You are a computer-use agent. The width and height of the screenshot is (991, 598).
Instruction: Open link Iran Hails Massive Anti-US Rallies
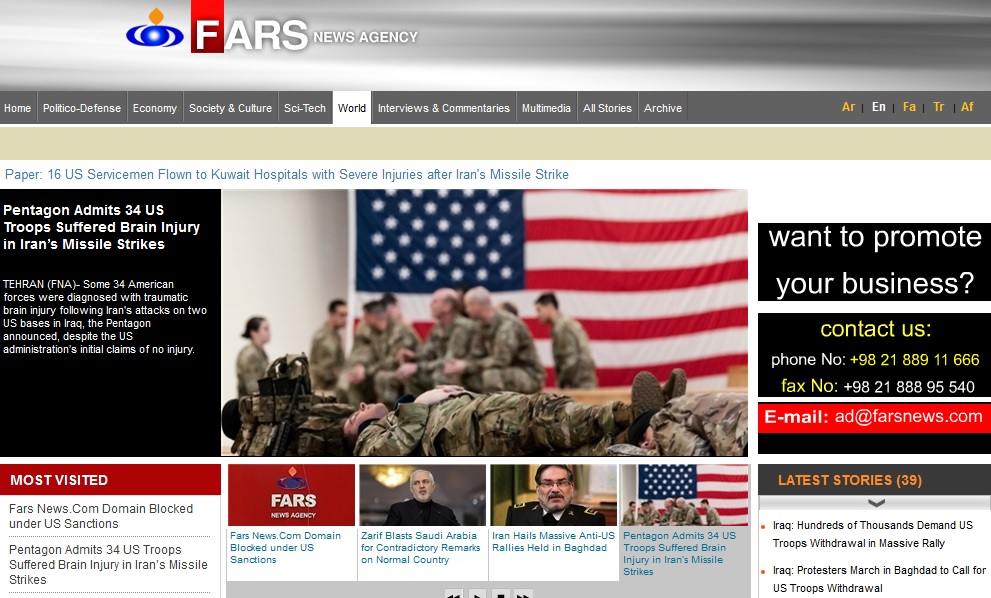pyautogui.click(x=553, y=542)
